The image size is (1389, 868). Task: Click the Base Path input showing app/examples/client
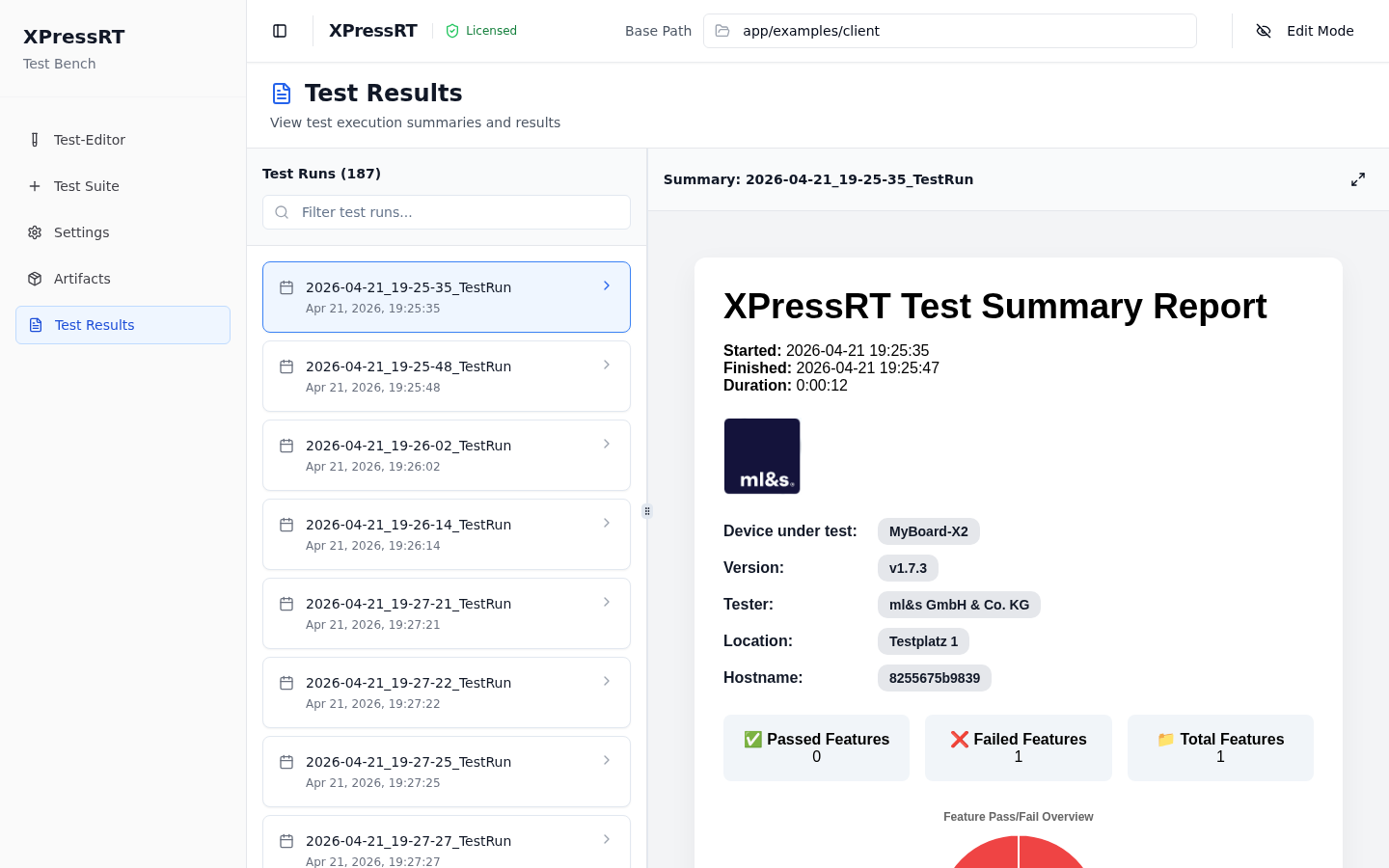click(950, 31)
